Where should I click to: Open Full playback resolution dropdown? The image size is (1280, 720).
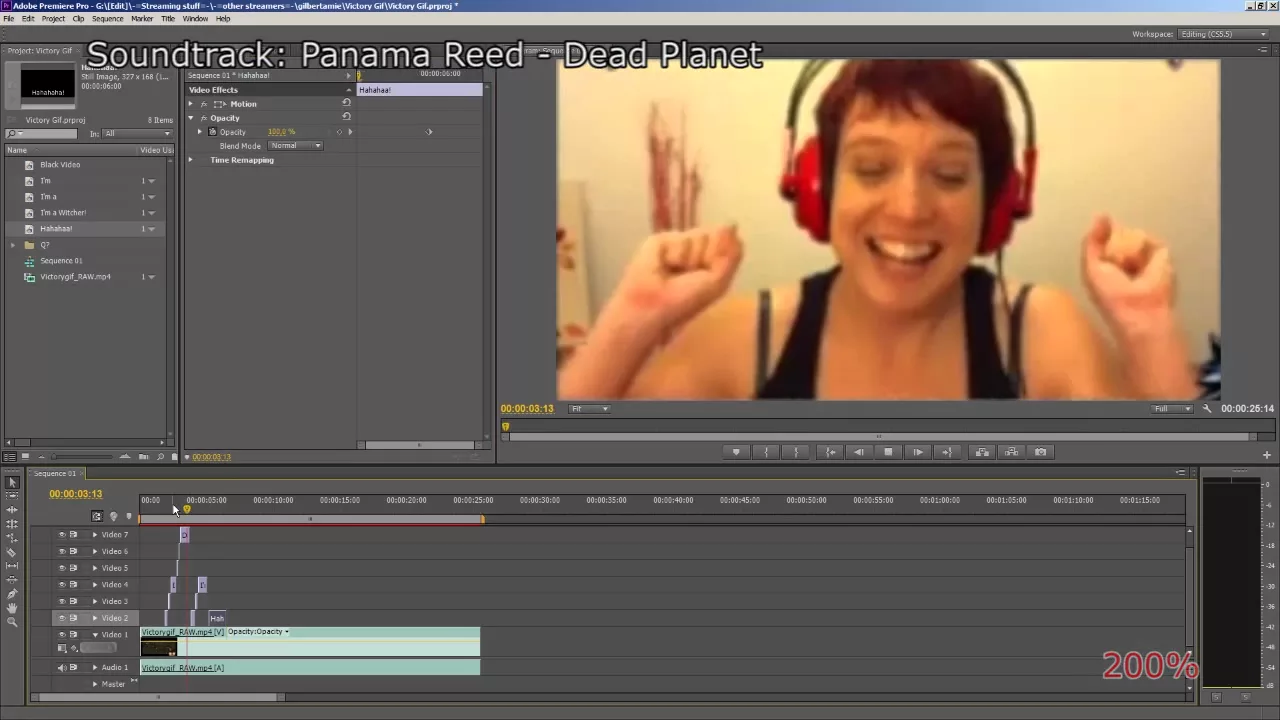click(1173, 408)
